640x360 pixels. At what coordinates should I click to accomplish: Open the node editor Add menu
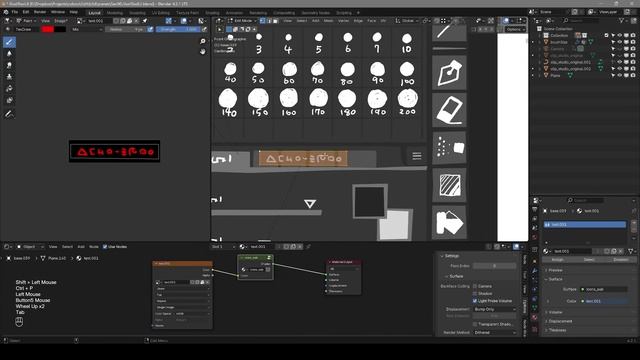pyautogui.click(x=81, y=247)
